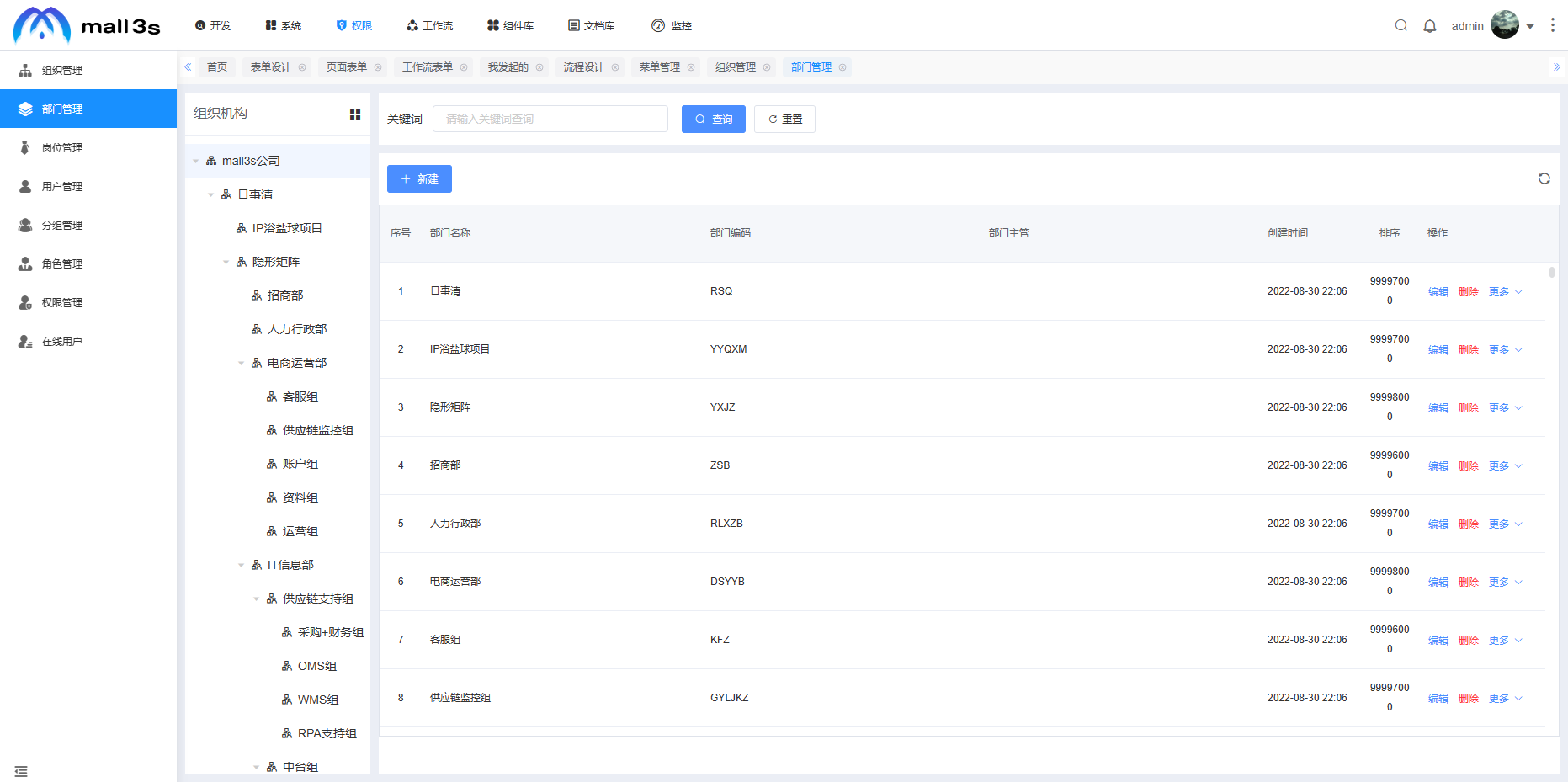
Task: Refresh the table with reload icon
Action: (1544, 178)
